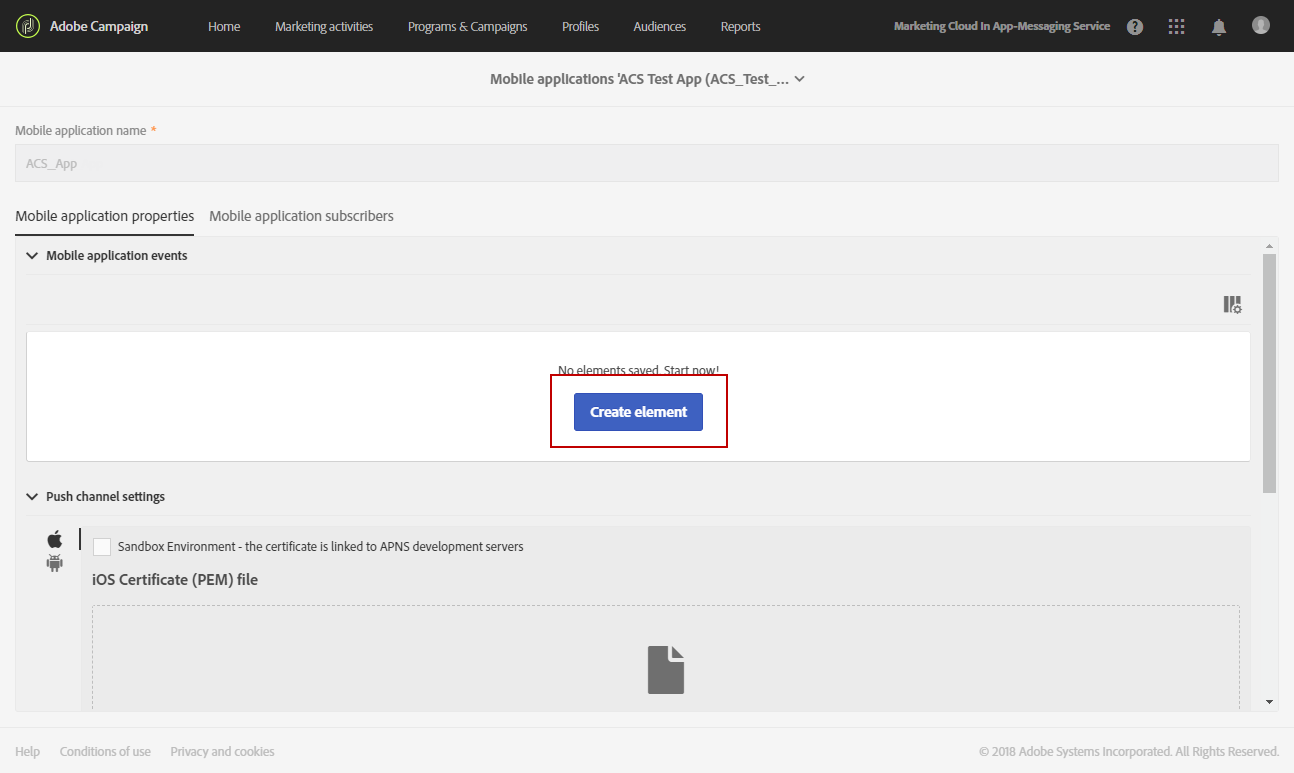Image resolution: width=1294 pixels, height=773 pixels.
Task: Open the Help footer link
Action: coord(28,752)
